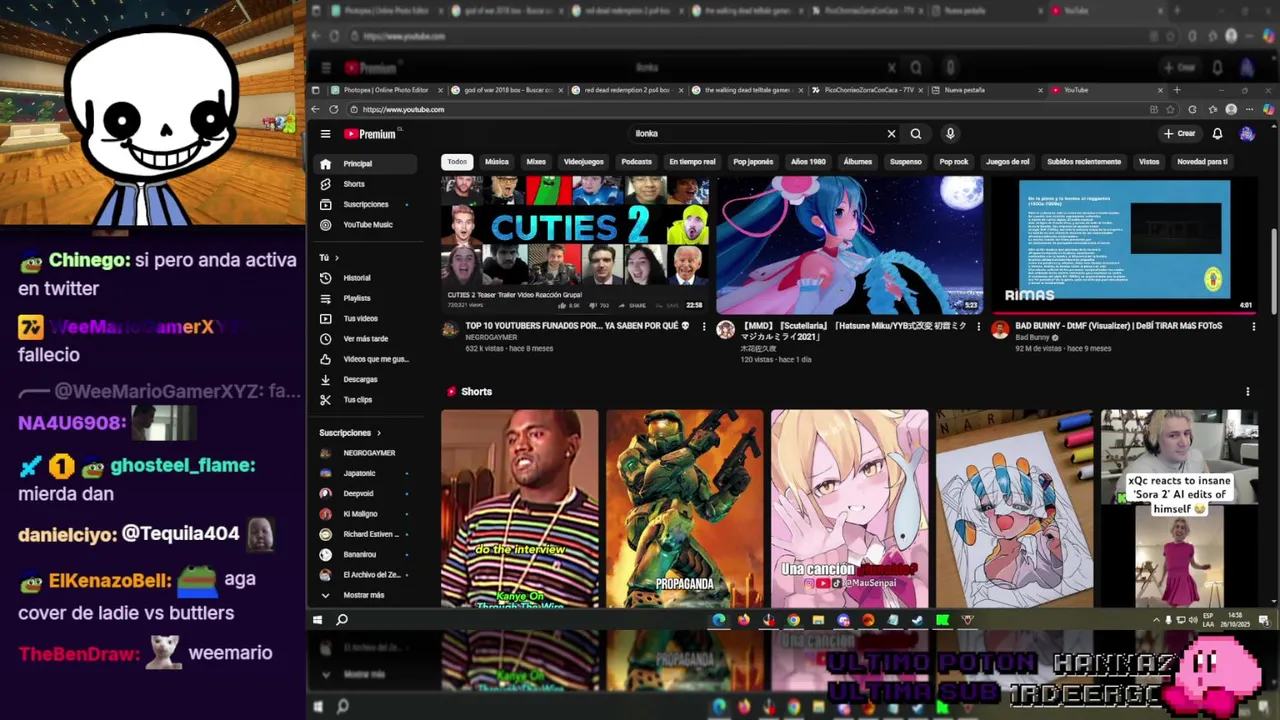
Task: Show hidden system tray icons
Action: 1157,620
